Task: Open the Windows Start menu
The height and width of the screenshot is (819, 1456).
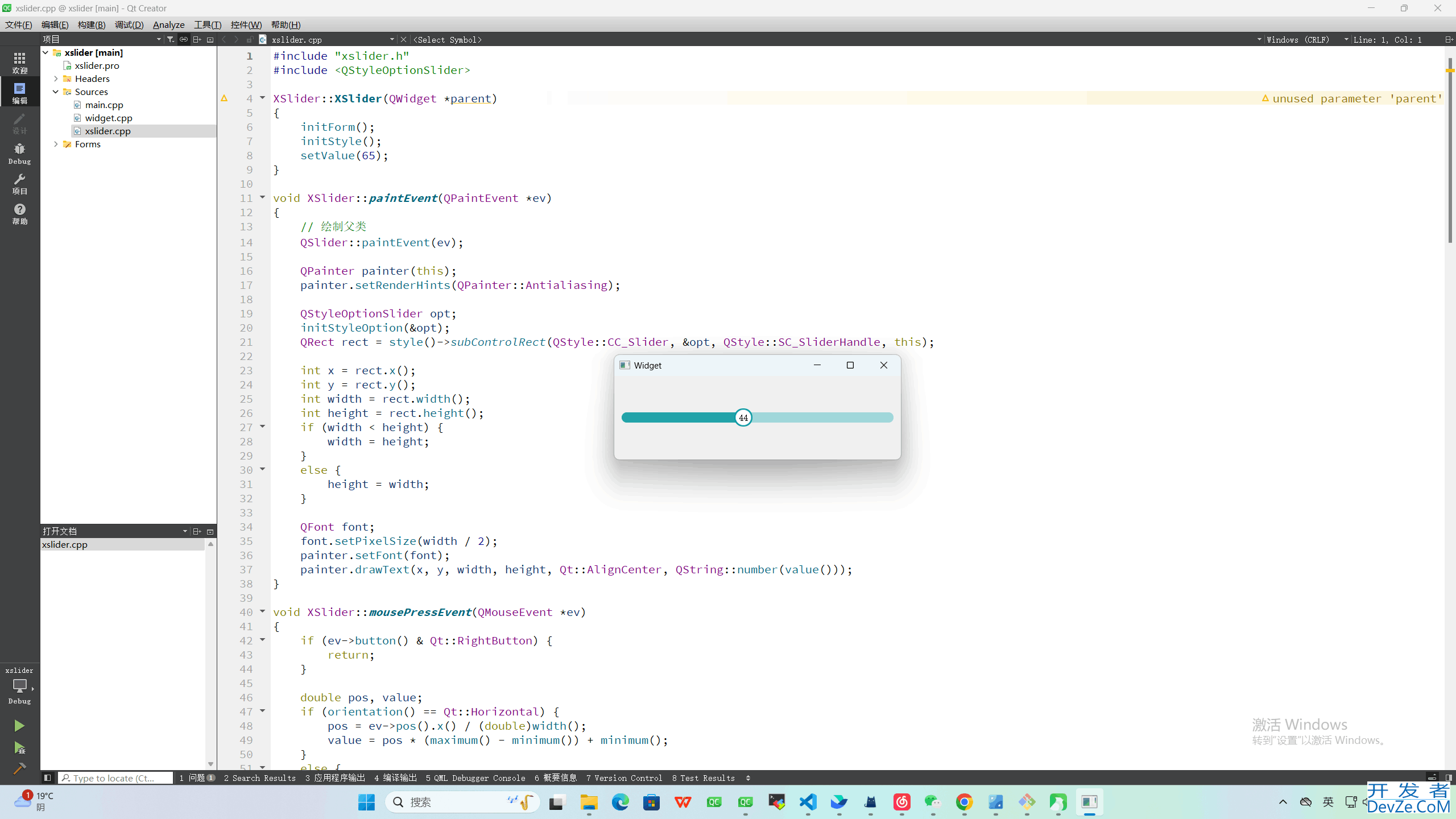Action: tap(367, 802)
